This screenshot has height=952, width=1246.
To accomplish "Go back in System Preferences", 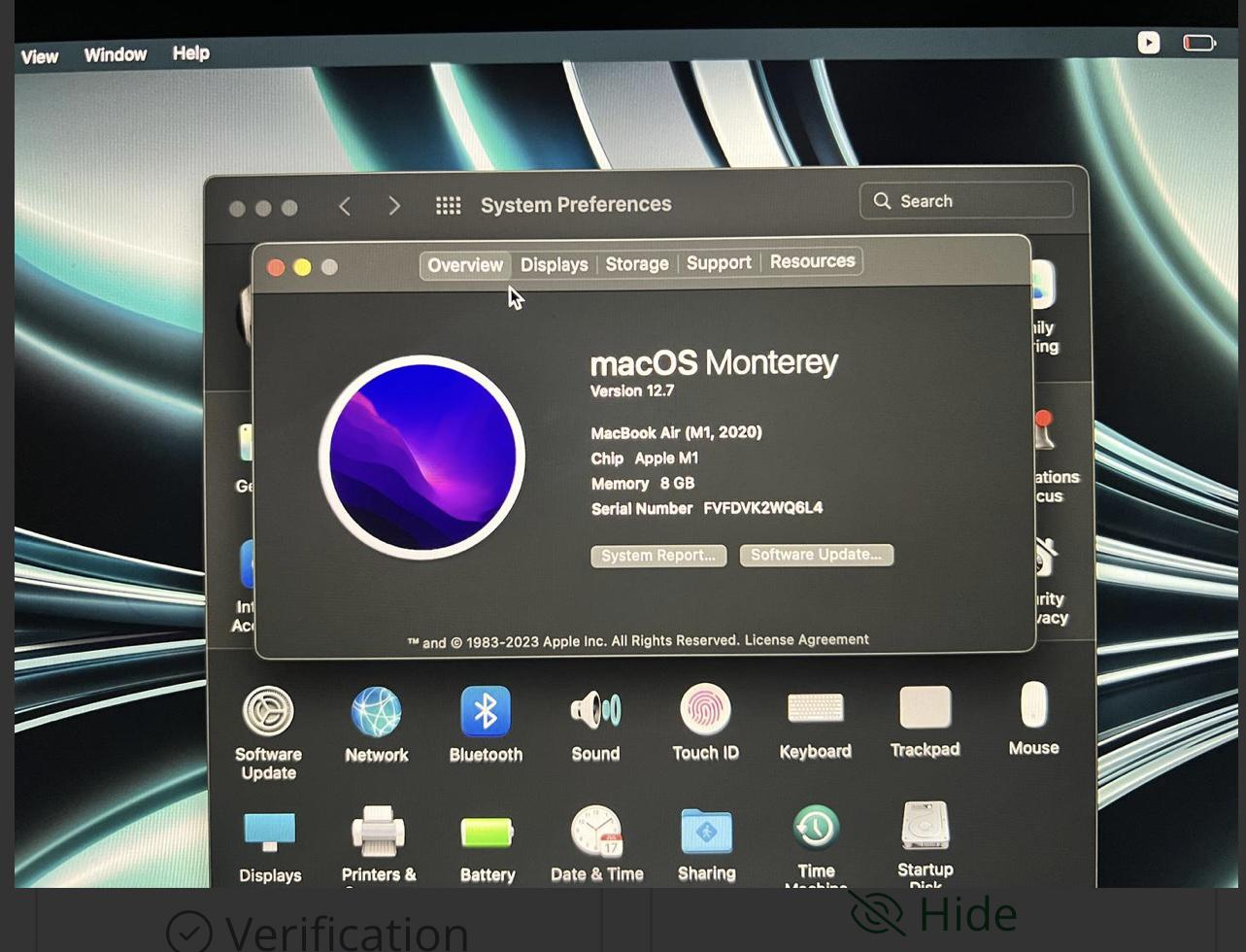I will (x=344, y=206).
